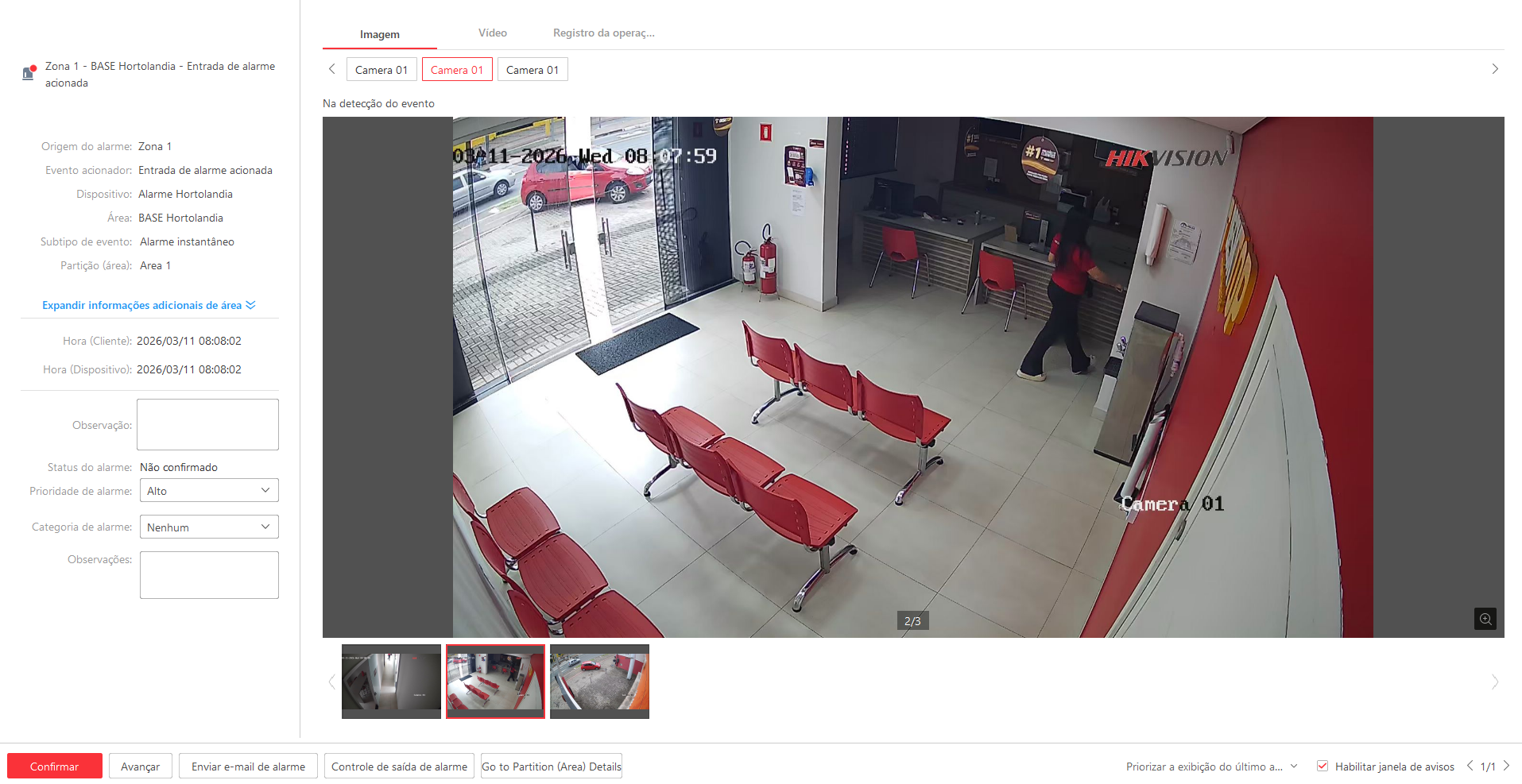The height and width of the screenshot is (784, 1522).
Task: Click the alarm siren icon beside Zona 1
Action: click(x=29, y=73)
